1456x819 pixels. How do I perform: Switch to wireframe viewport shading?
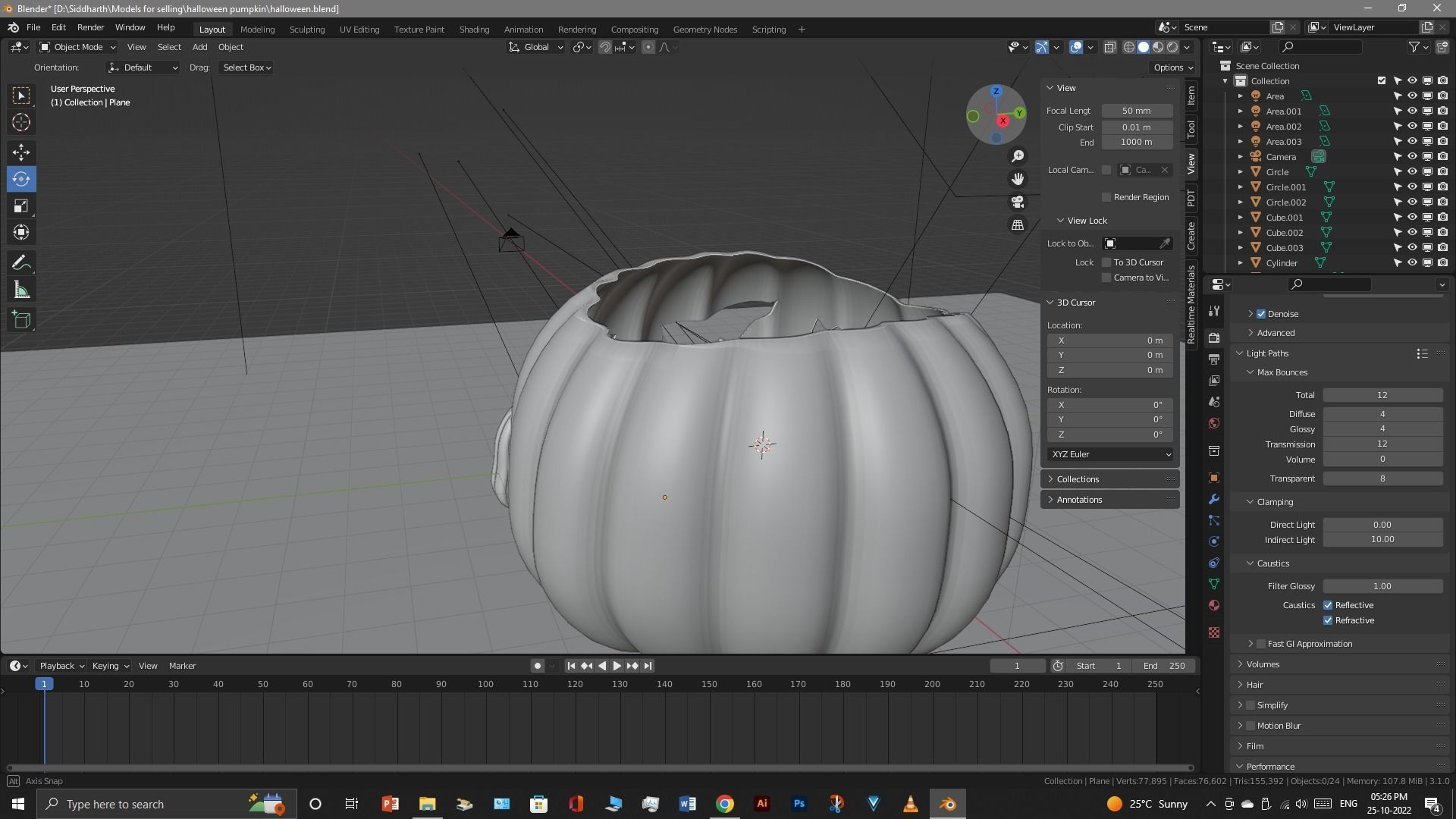(1128, 47)
